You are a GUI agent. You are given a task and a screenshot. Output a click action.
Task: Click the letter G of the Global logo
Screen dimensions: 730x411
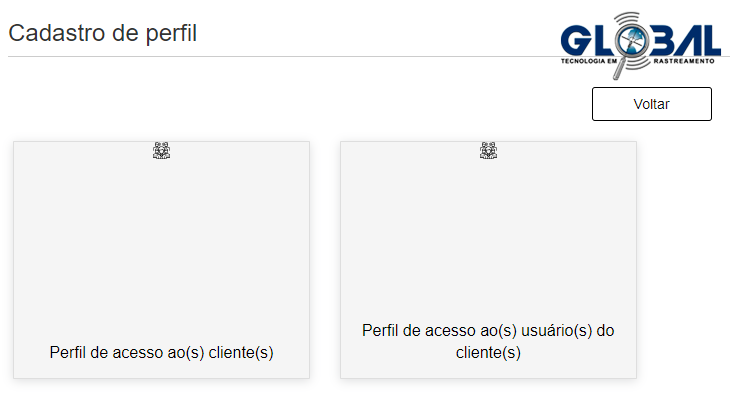coord(576,40)
